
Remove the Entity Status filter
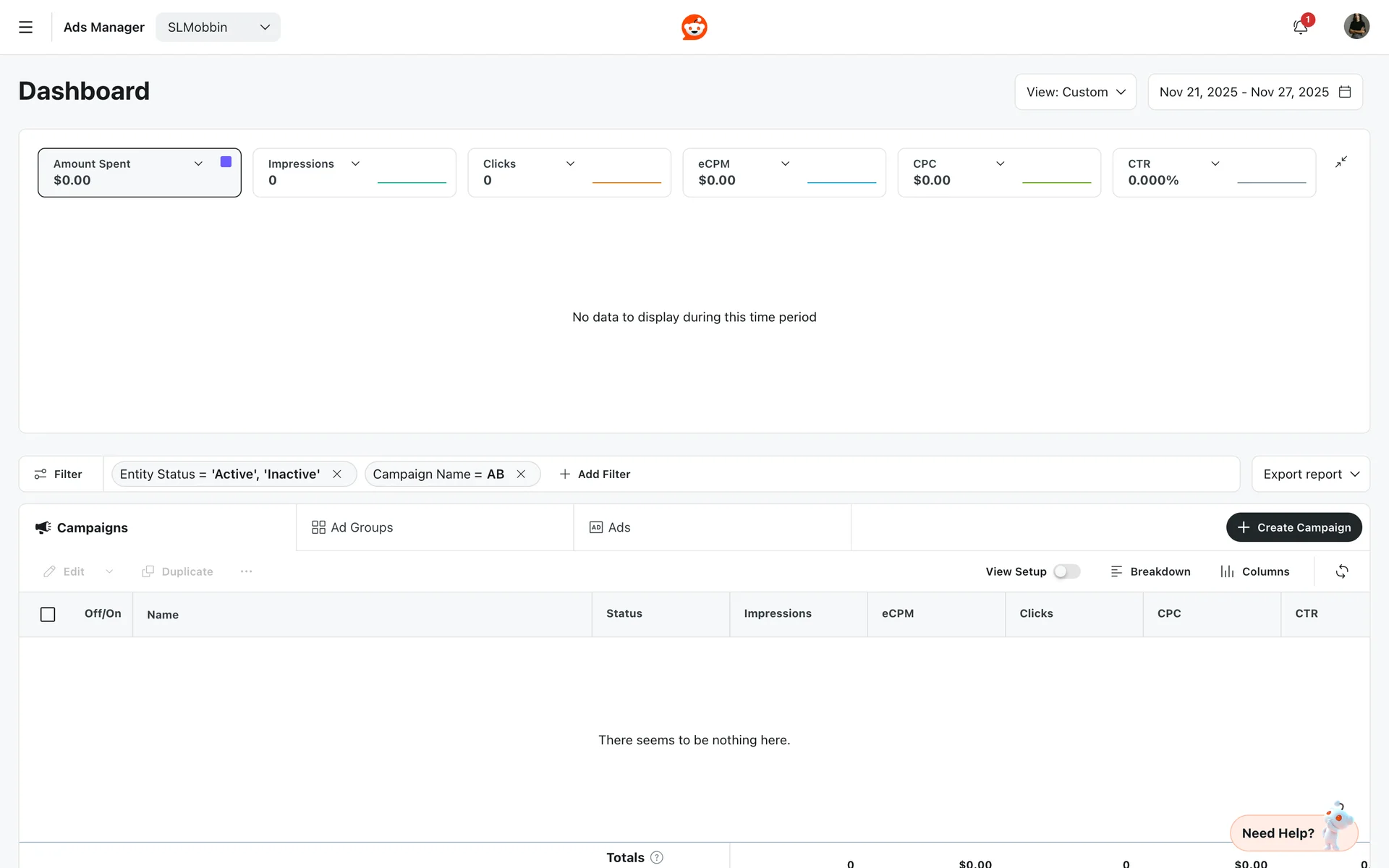coord(337,475)
